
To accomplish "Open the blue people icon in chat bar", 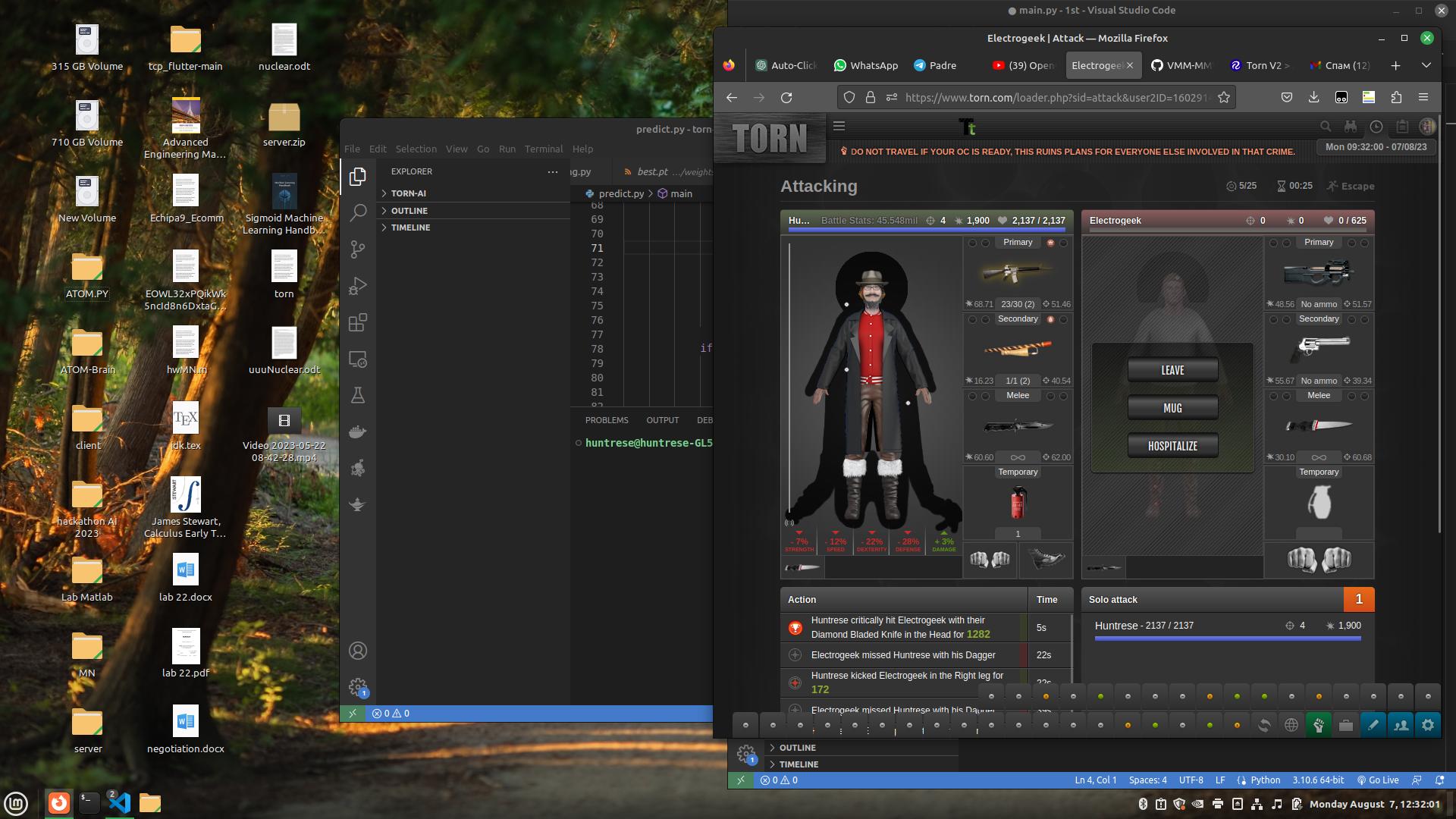I will click(1401, 725).
